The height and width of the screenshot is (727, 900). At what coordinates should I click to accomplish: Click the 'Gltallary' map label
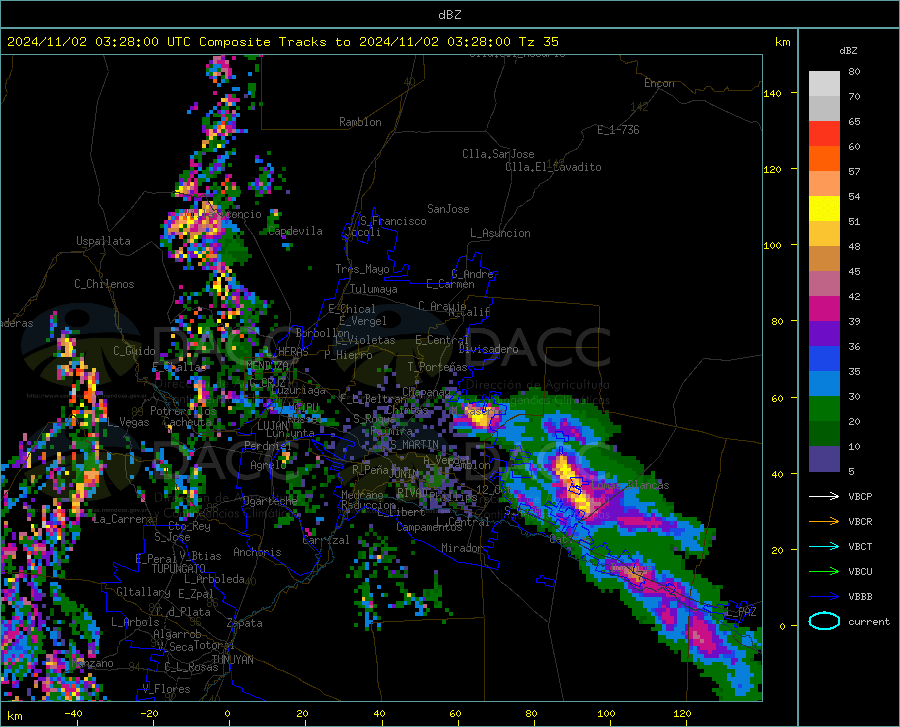143,592
